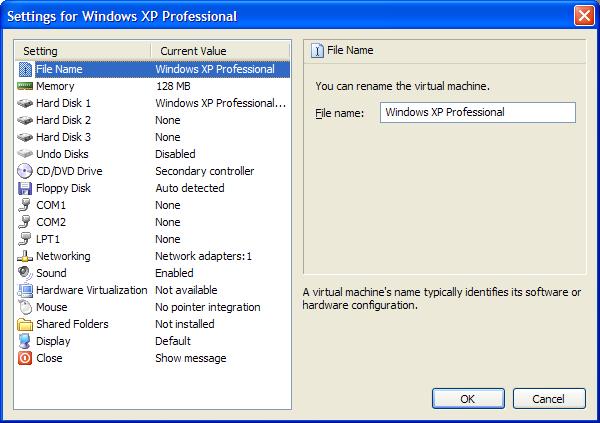Click the Hard Disk 1 drive icon

pyautogui.click(x=25, y=103)
